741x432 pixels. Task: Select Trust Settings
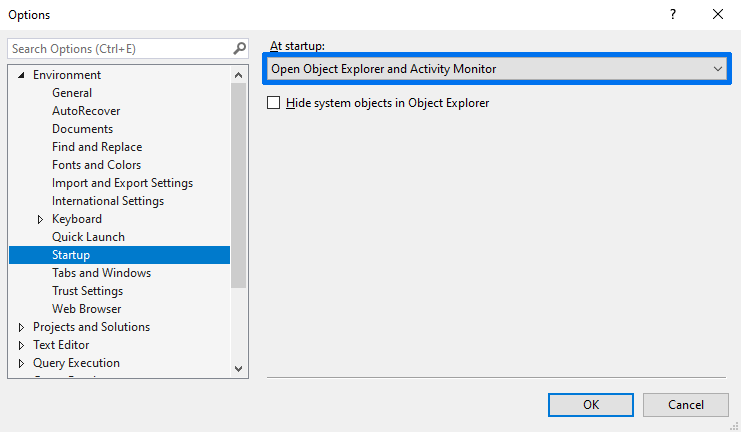coord(87,291)
